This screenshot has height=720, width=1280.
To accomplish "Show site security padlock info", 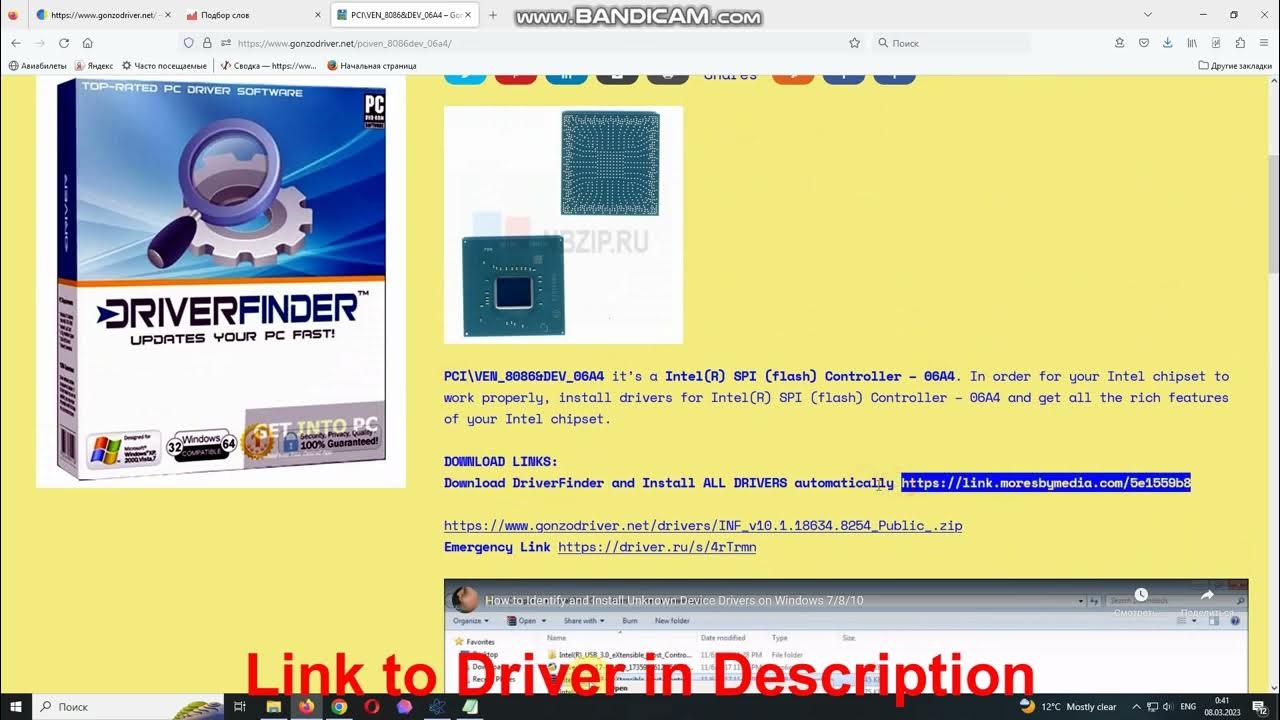I will pyautogui.click(x=207, y=43).
